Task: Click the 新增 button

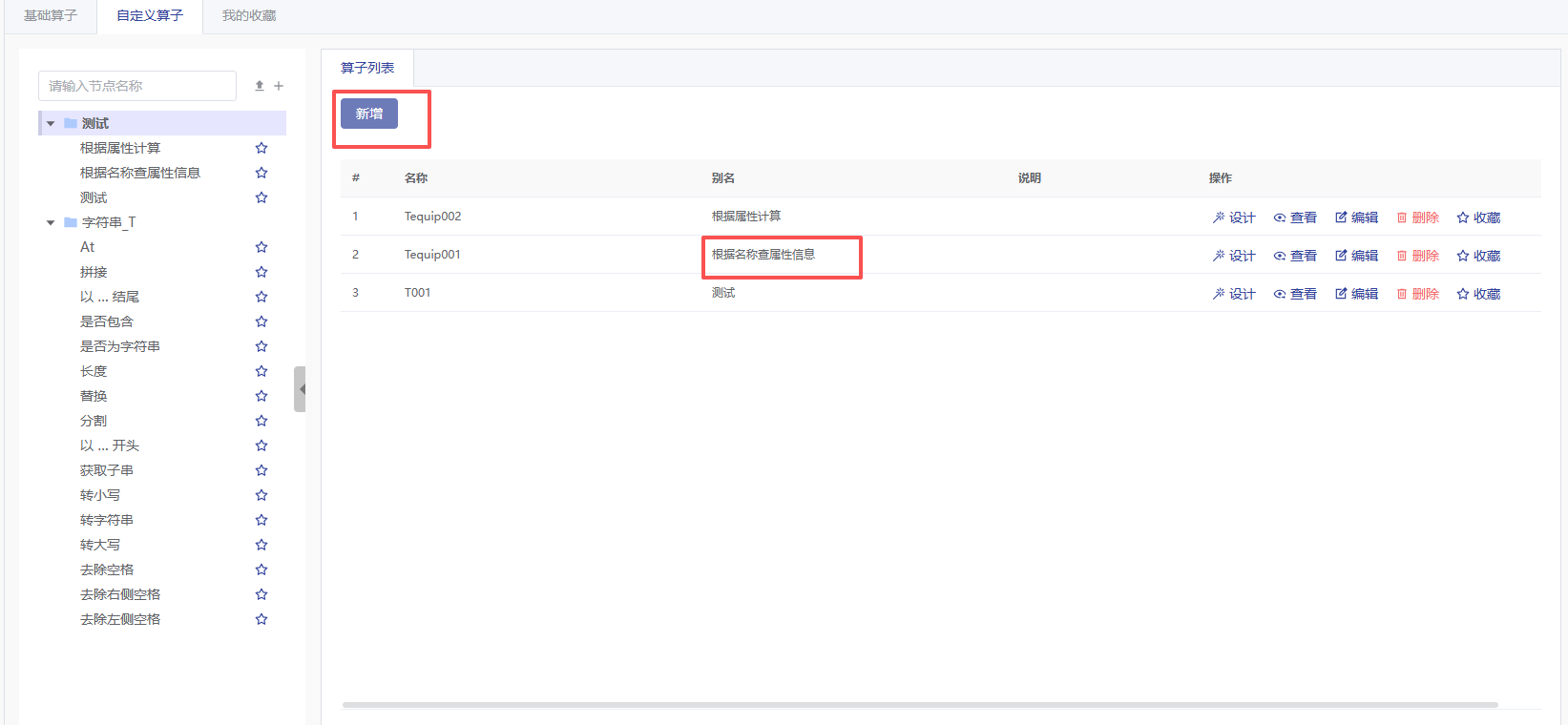Action: tap(369, 114)
